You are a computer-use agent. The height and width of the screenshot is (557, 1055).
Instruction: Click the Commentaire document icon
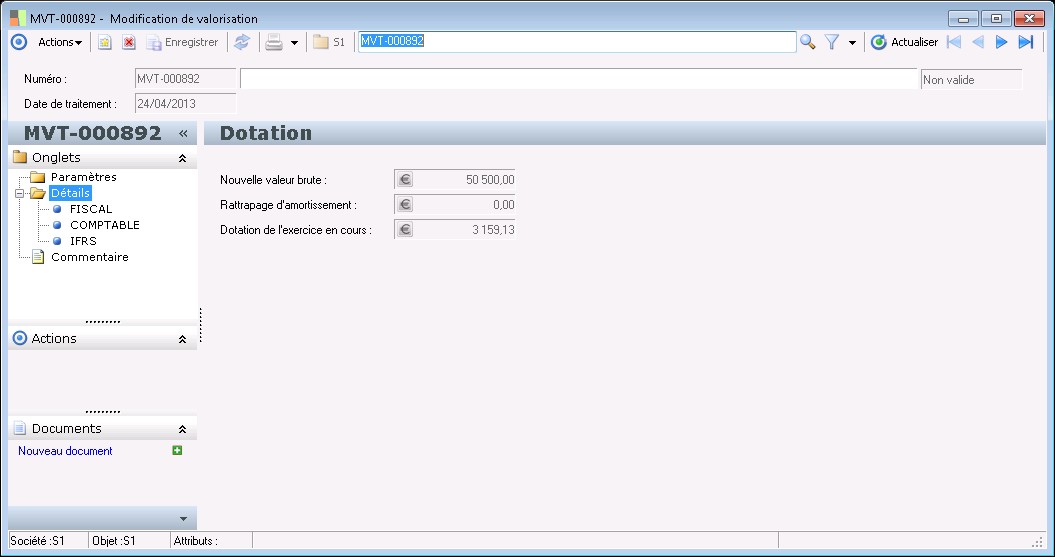(x=38, y=257)
